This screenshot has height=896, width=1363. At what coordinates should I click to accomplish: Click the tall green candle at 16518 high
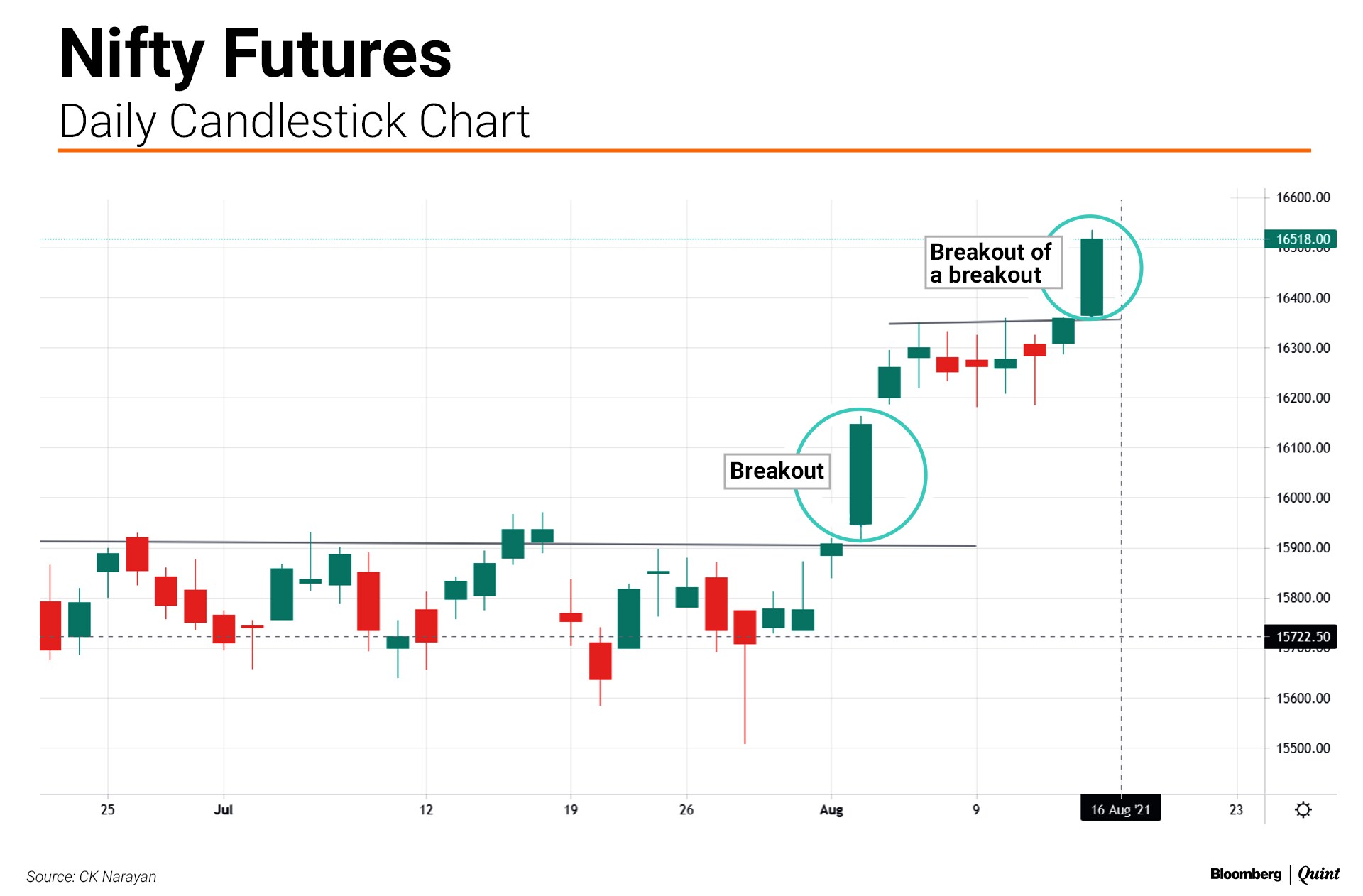click(x=1092, y=277)
